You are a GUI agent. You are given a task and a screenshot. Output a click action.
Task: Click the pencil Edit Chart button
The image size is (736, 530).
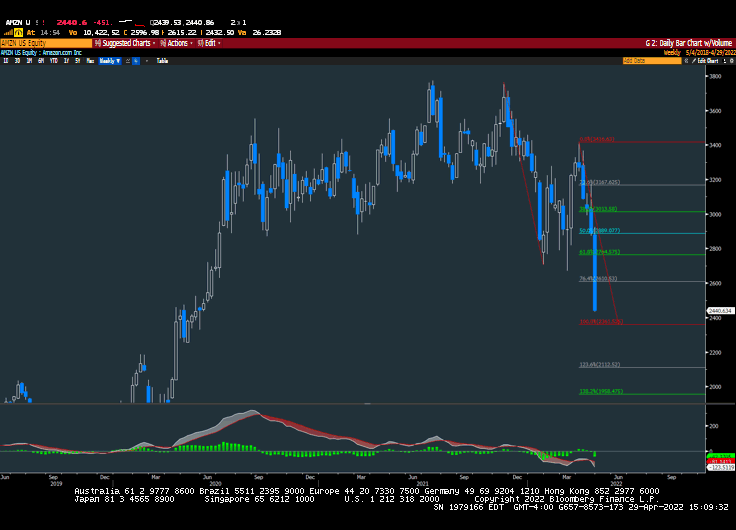click(x=705, y=61)
